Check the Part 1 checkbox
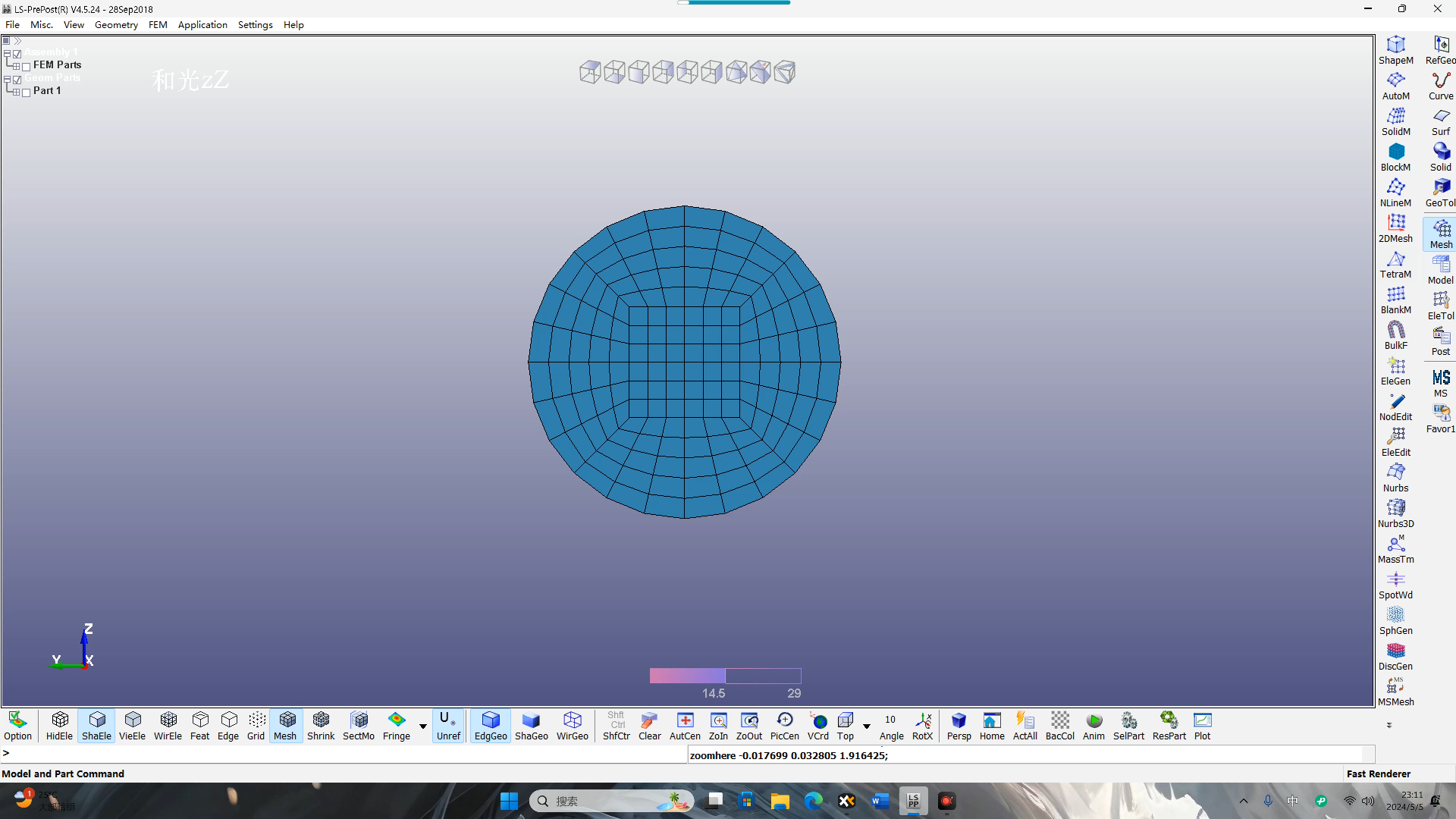 27,93
